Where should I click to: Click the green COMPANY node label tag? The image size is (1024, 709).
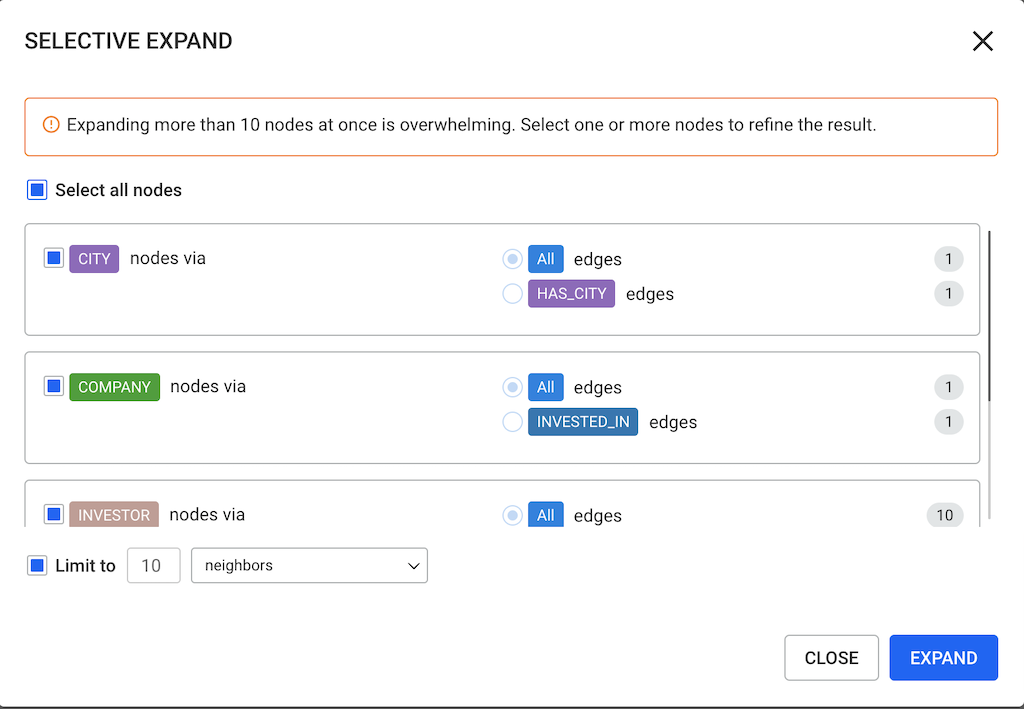pyautogui.click(x=114, y=387)
